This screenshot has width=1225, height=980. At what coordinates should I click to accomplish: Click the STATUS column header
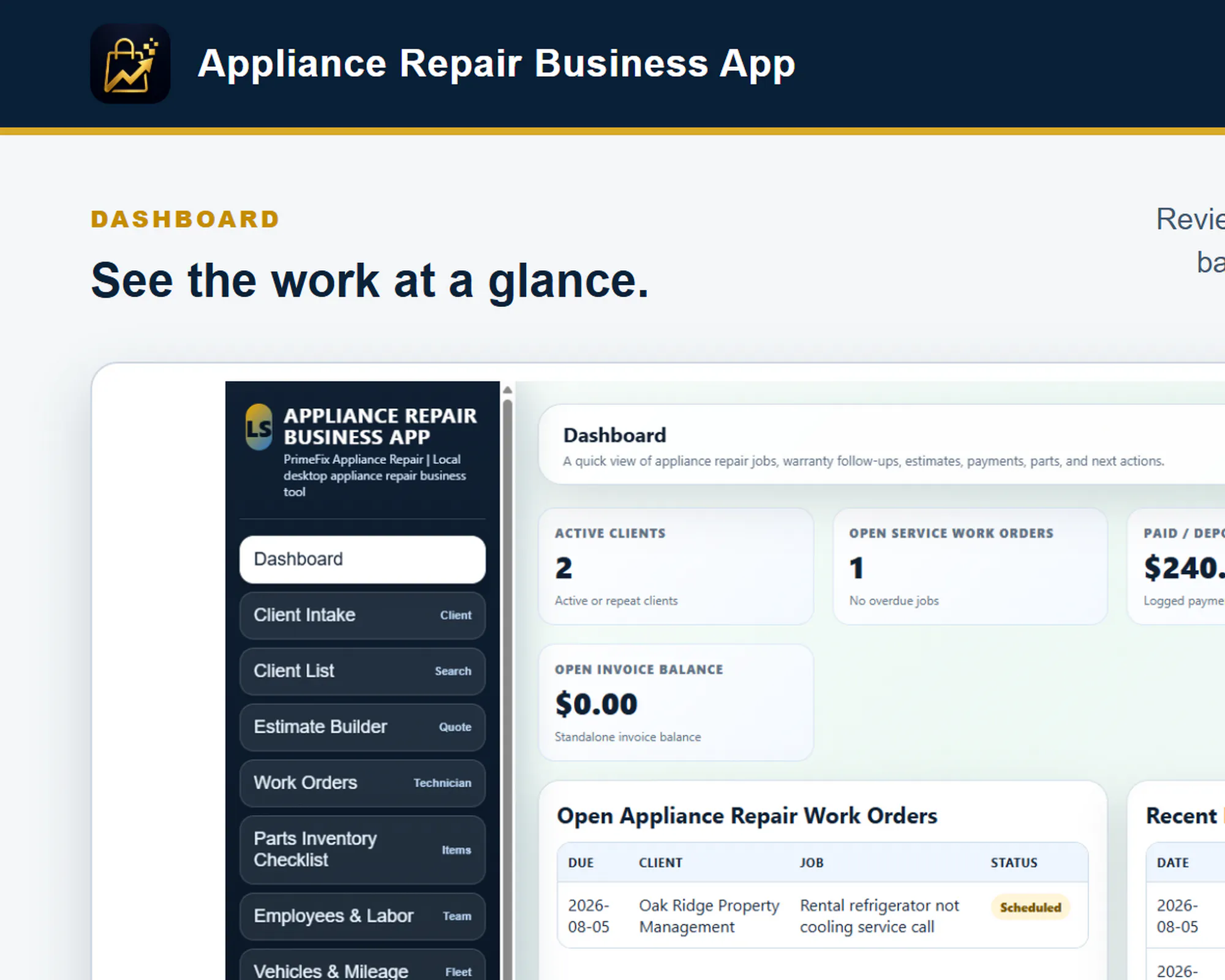1014,862
